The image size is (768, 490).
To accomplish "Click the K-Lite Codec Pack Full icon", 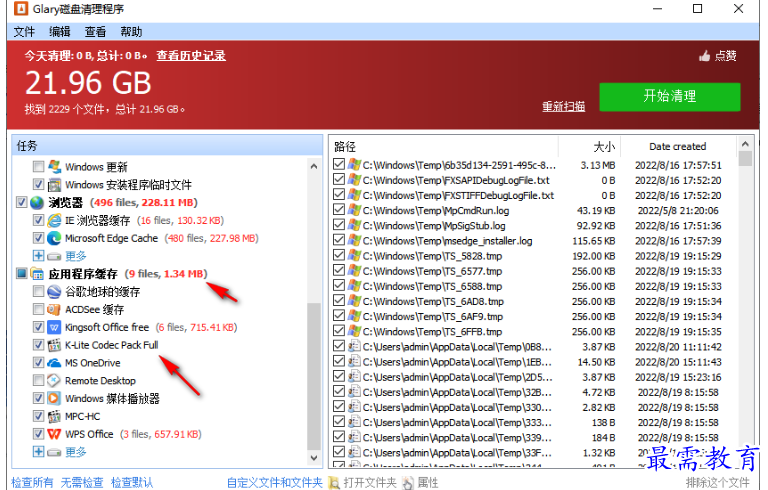I will pyautogui.click(x=54, y=345).
